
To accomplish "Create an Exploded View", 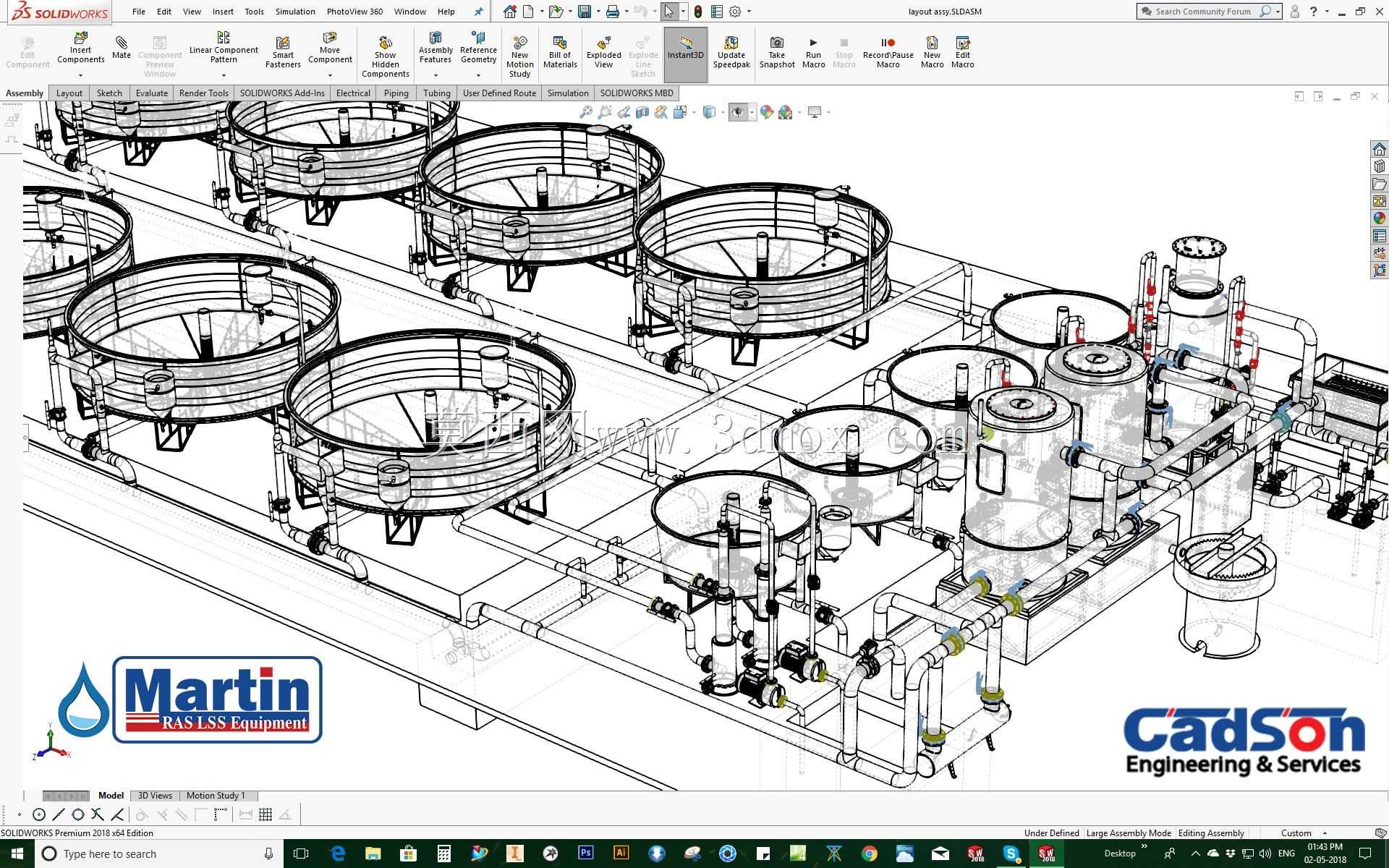I will point(604,52).
